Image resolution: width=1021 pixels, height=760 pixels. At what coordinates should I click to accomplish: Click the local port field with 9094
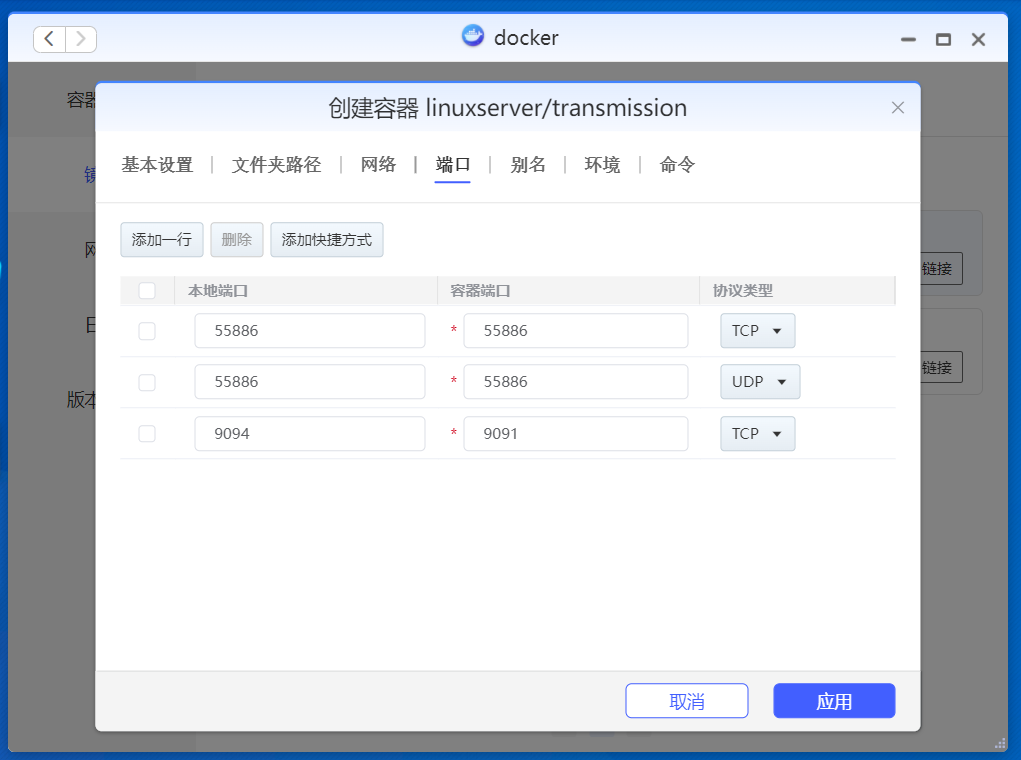310,434
